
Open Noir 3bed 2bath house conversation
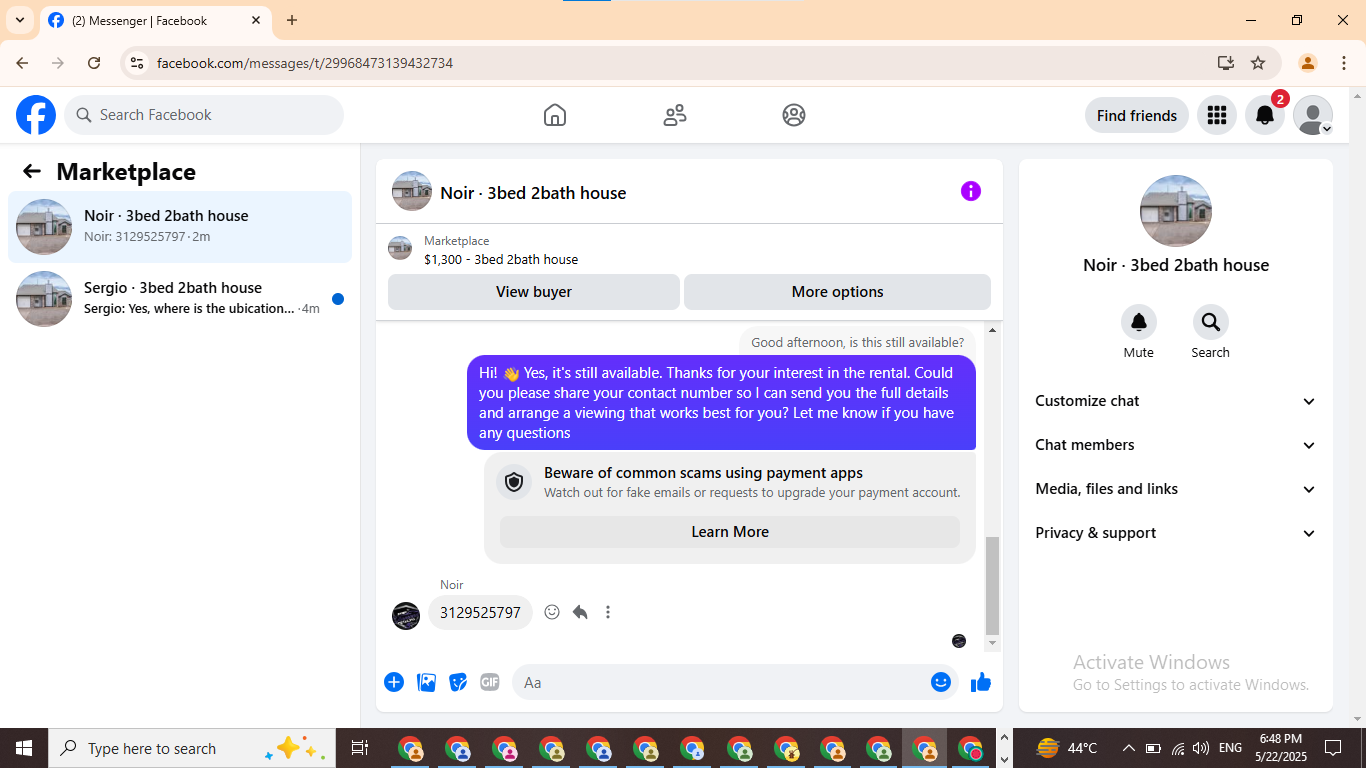pyautogui.click(x=180, y=227)
